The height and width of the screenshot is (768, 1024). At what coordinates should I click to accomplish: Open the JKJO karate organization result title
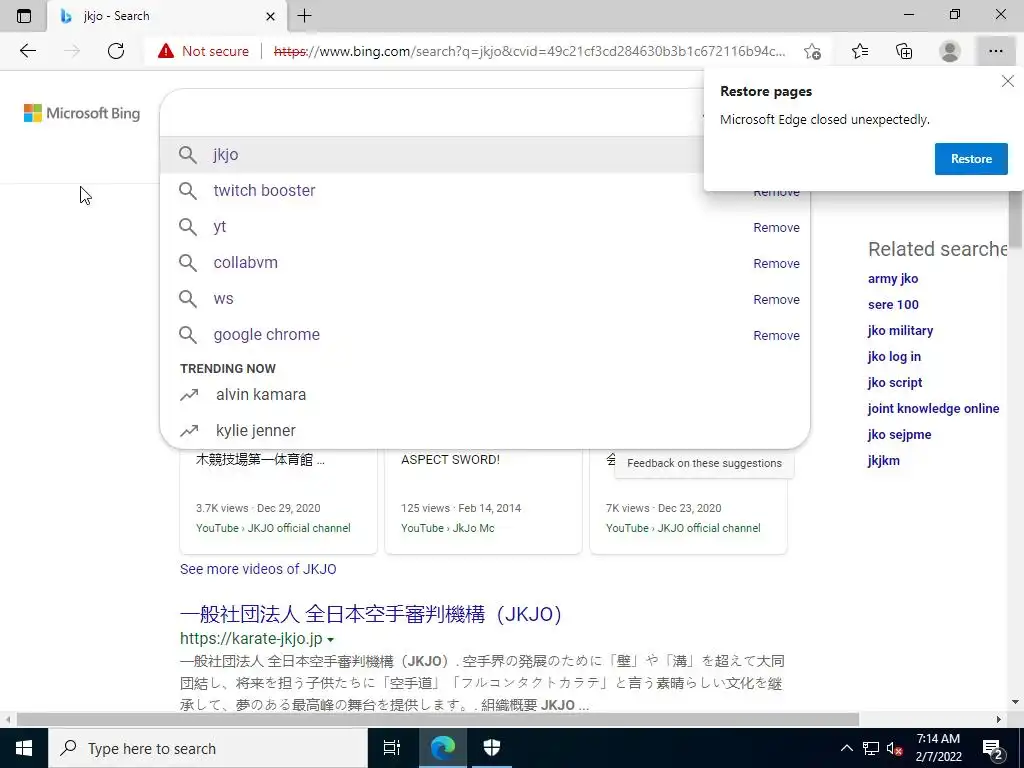coord(371,614)
